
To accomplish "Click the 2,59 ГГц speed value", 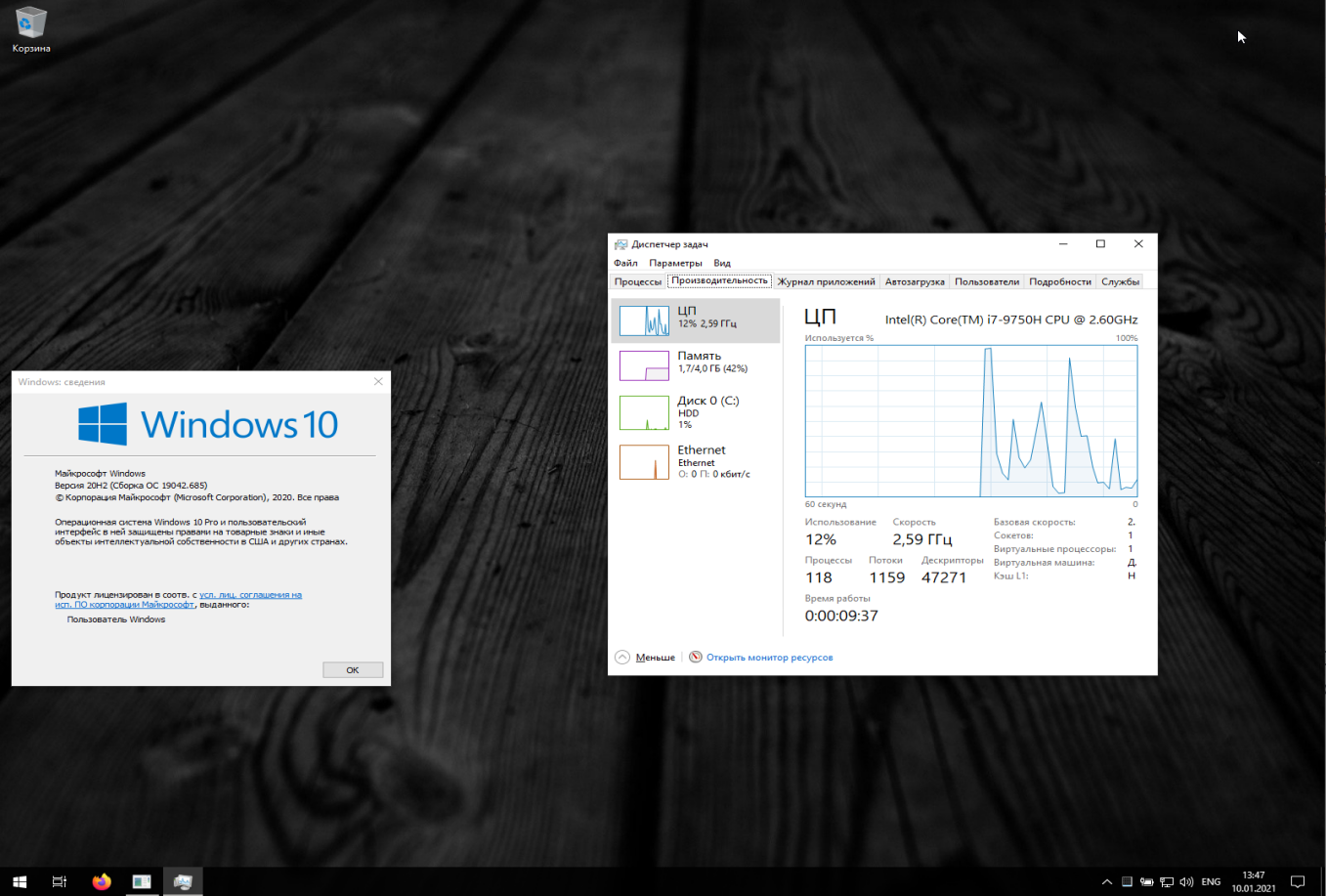I will point(921,539).
